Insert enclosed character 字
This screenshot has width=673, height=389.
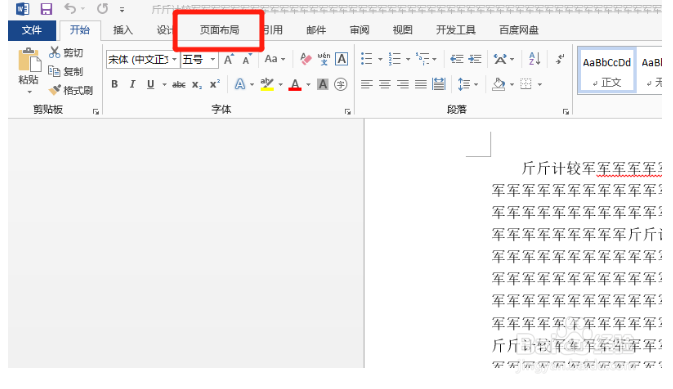(x=340, y=84)
